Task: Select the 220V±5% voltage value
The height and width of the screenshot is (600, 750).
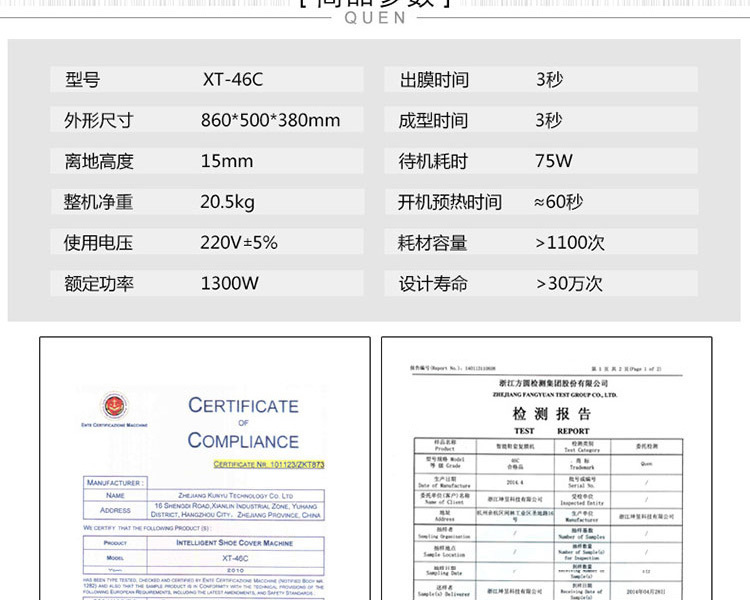Action: point(239,243)
